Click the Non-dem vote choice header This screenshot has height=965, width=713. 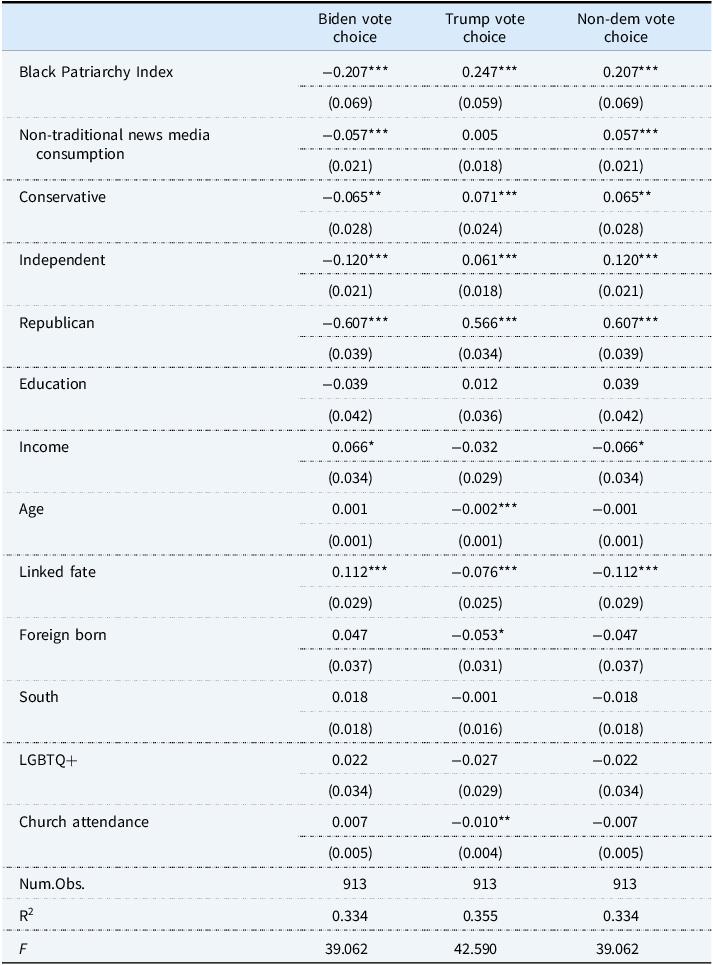point(626,28)
